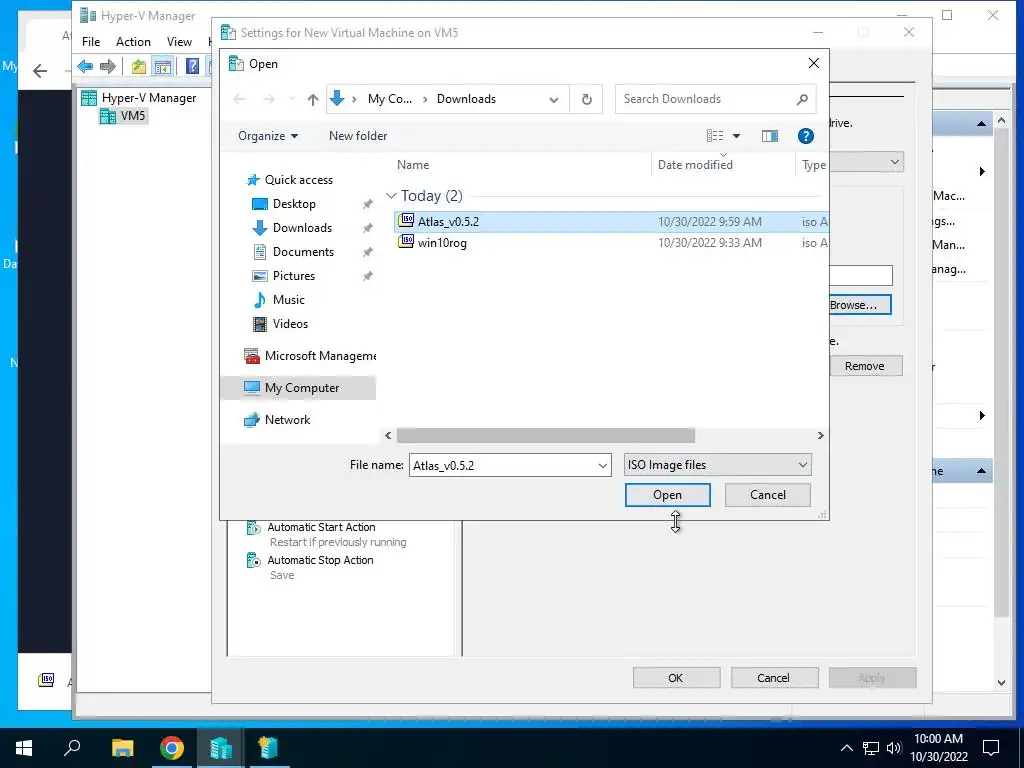Open the Action menu in Hyper-V Manager
1024x768 pixels.
(x=133, y=42)
